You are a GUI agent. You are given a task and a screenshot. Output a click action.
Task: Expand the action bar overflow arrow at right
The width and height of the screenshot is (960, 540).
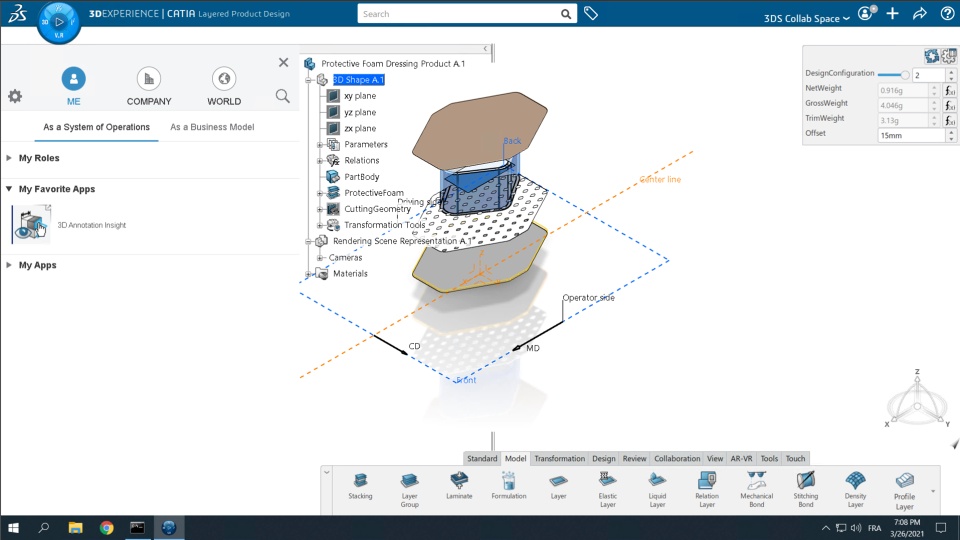point(933,491)
